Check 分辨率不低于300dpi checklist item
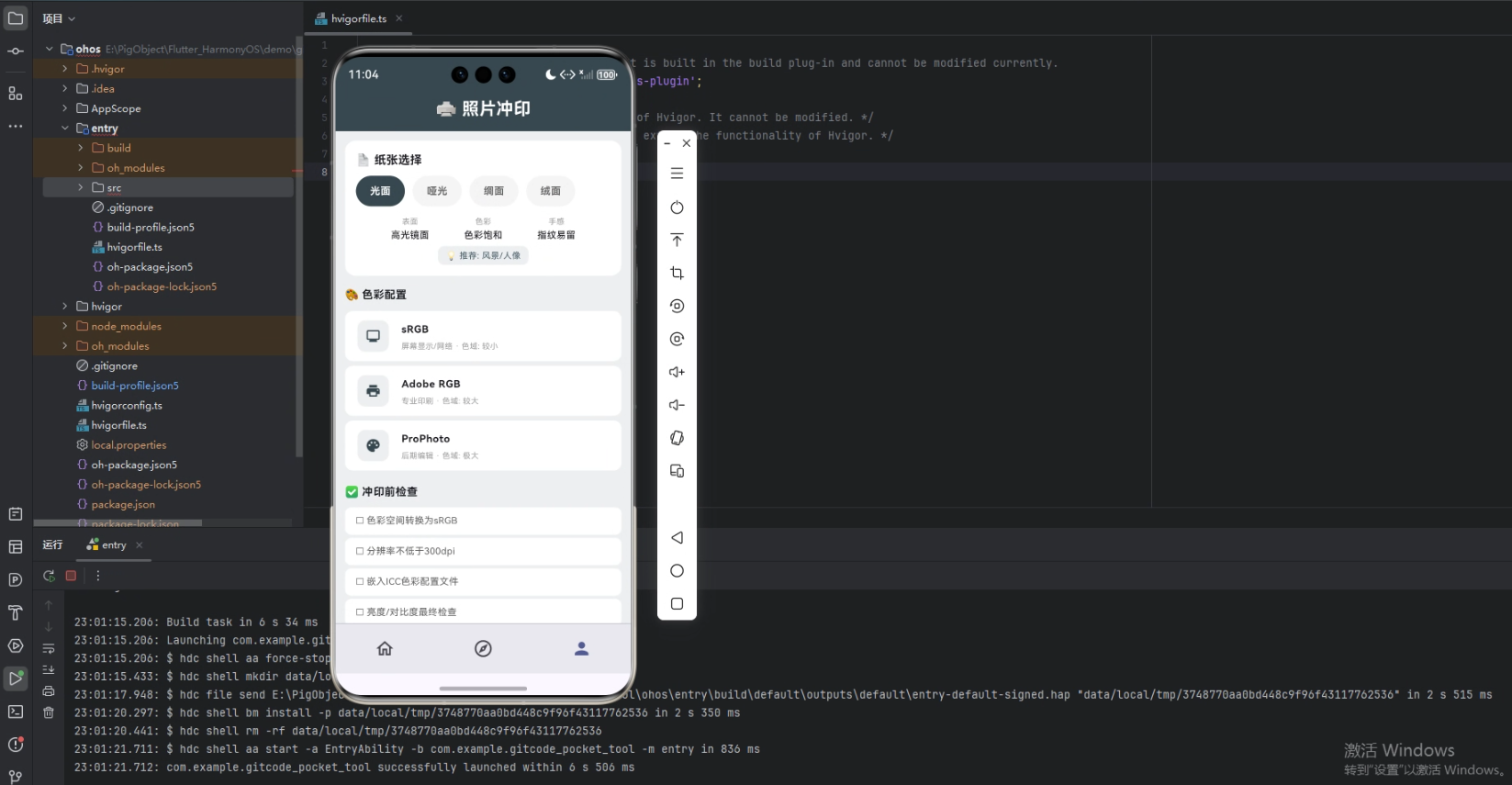 coord(483,551)
